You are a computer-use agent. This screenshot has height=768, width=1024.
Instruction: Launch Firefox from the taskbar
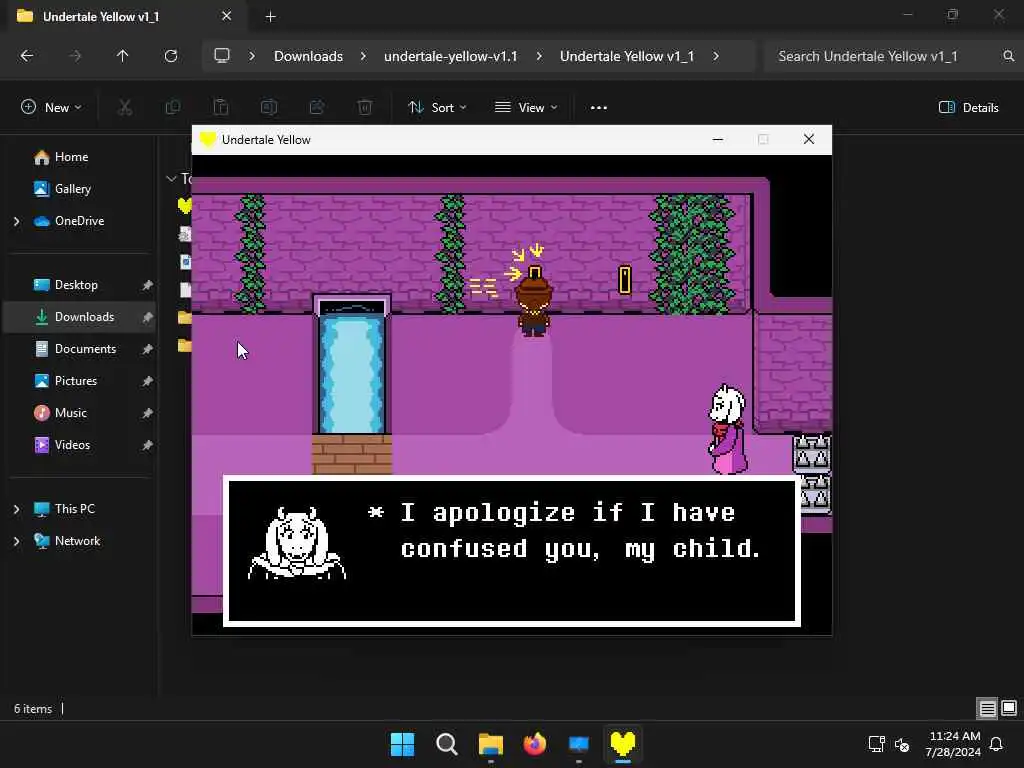535,744
